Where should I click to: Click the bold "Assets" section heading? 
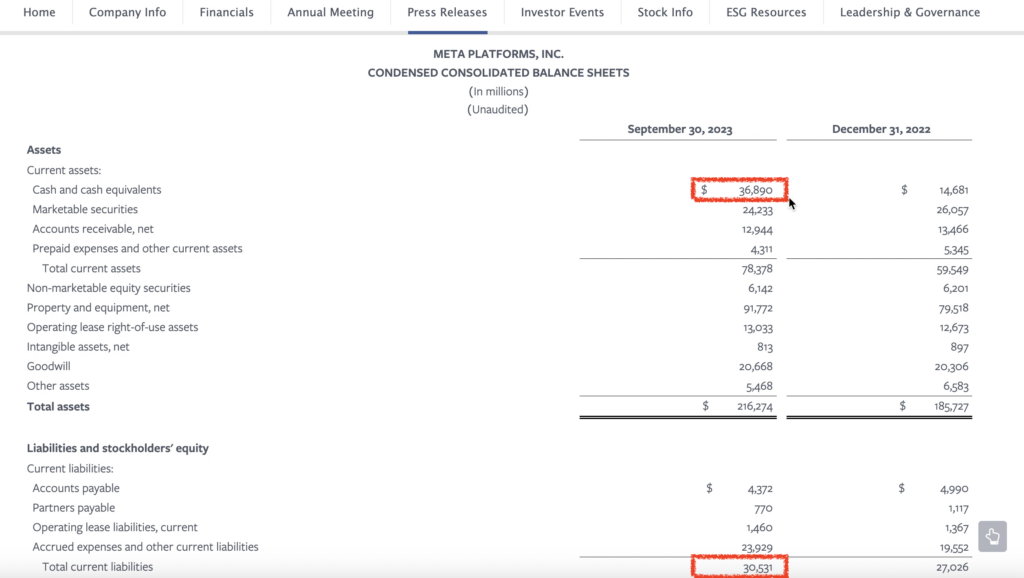(x=44, y=150)
